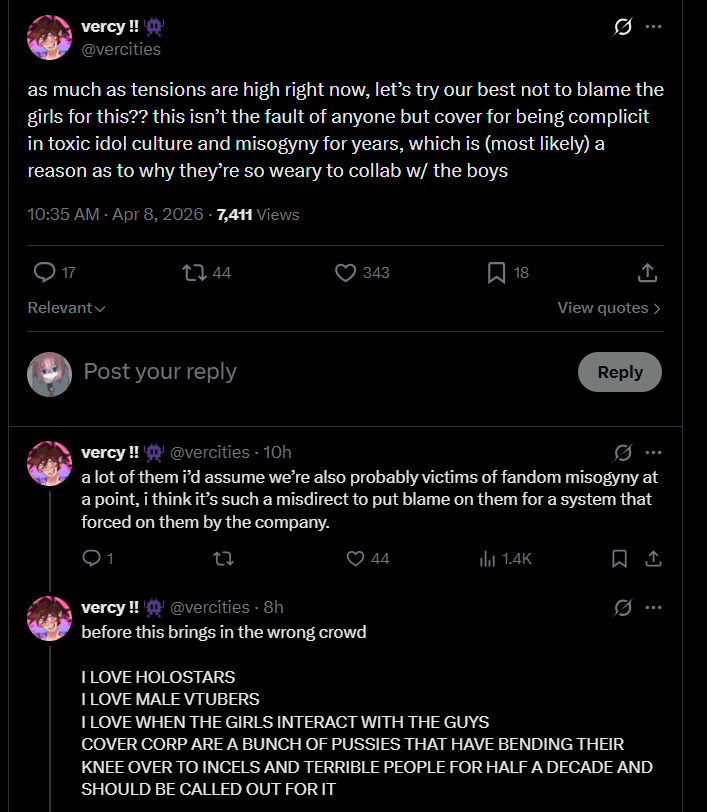Like the 10h reply with 44 likes
Viewport: 707px width, 812px height.
coord(355,559)
